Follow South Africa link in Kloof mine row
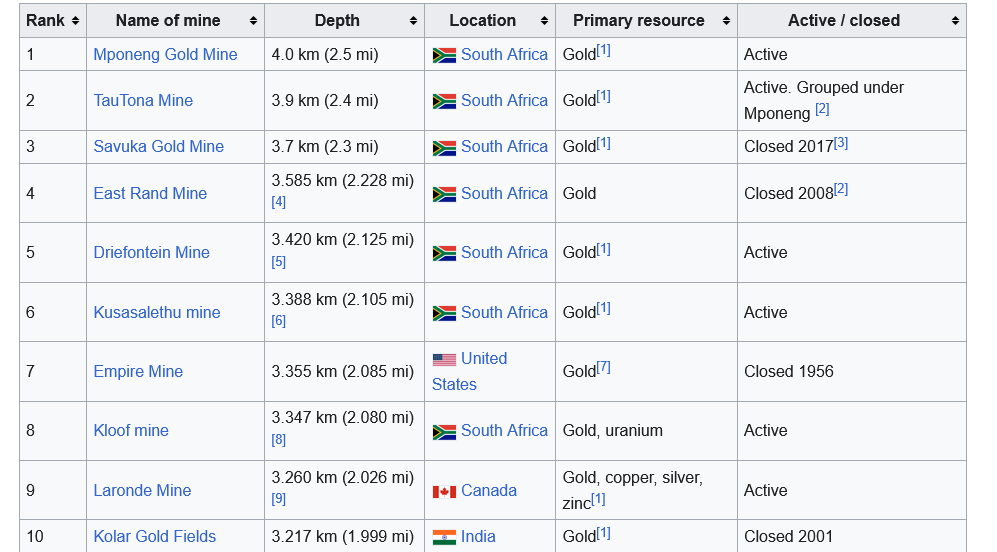 point(504,431)
